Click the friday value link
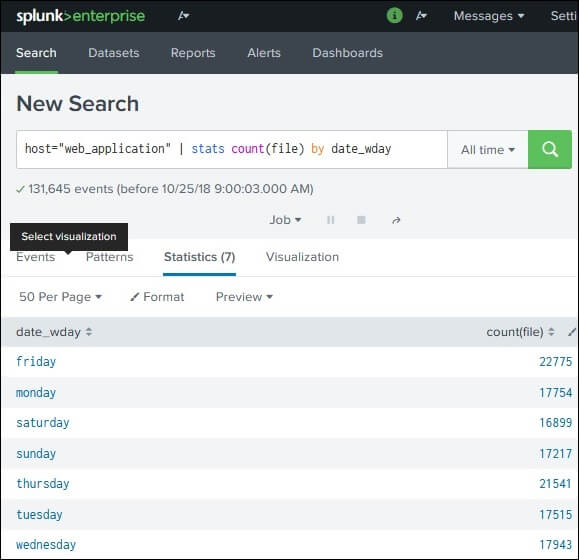This screenshot has height=560, width=579. pyautogui.click(x=36, y=362)
